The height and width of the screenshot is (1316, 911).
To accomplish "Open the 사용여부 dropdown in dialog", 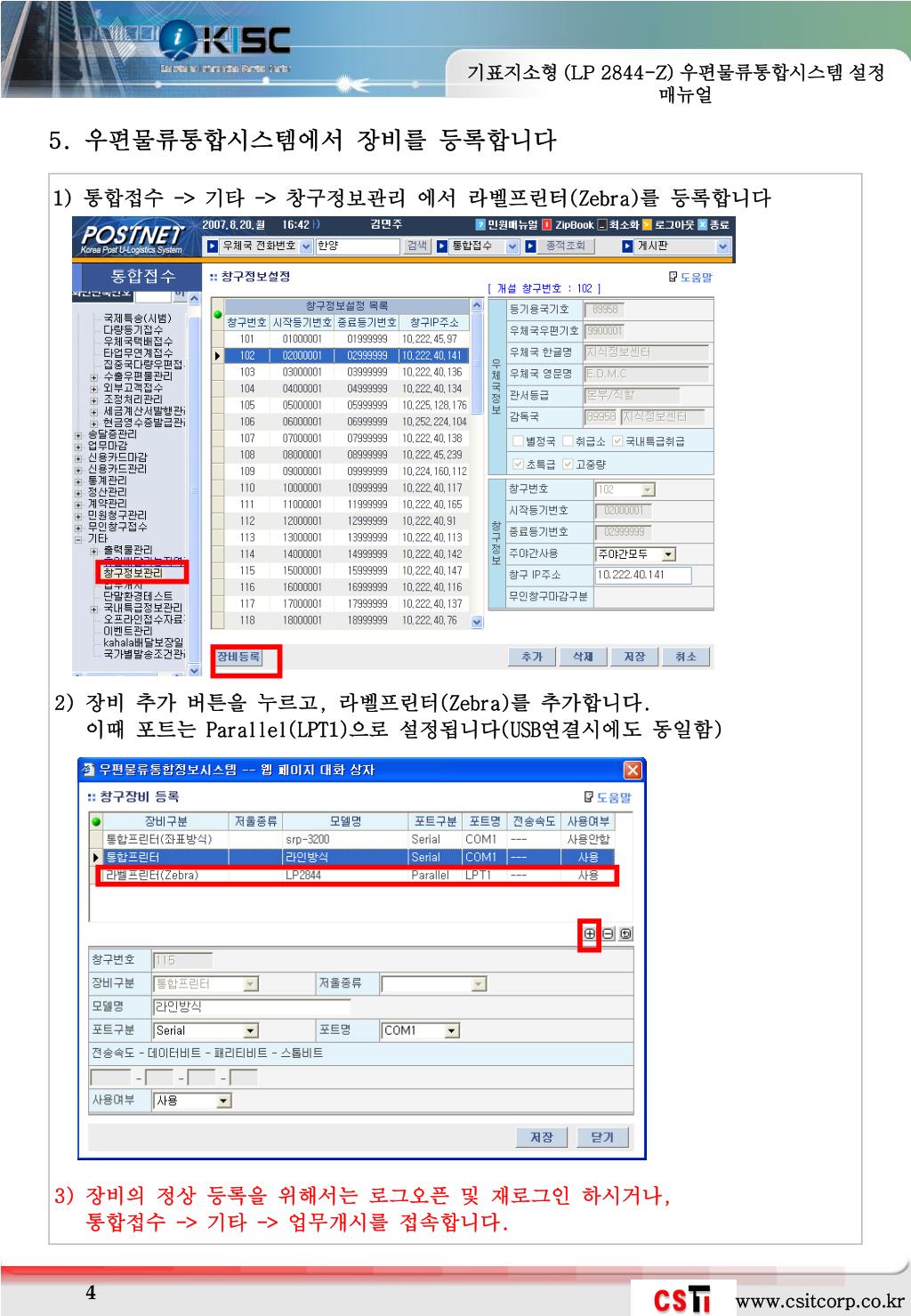I will pyautogui.click(x=223, y=1101).
